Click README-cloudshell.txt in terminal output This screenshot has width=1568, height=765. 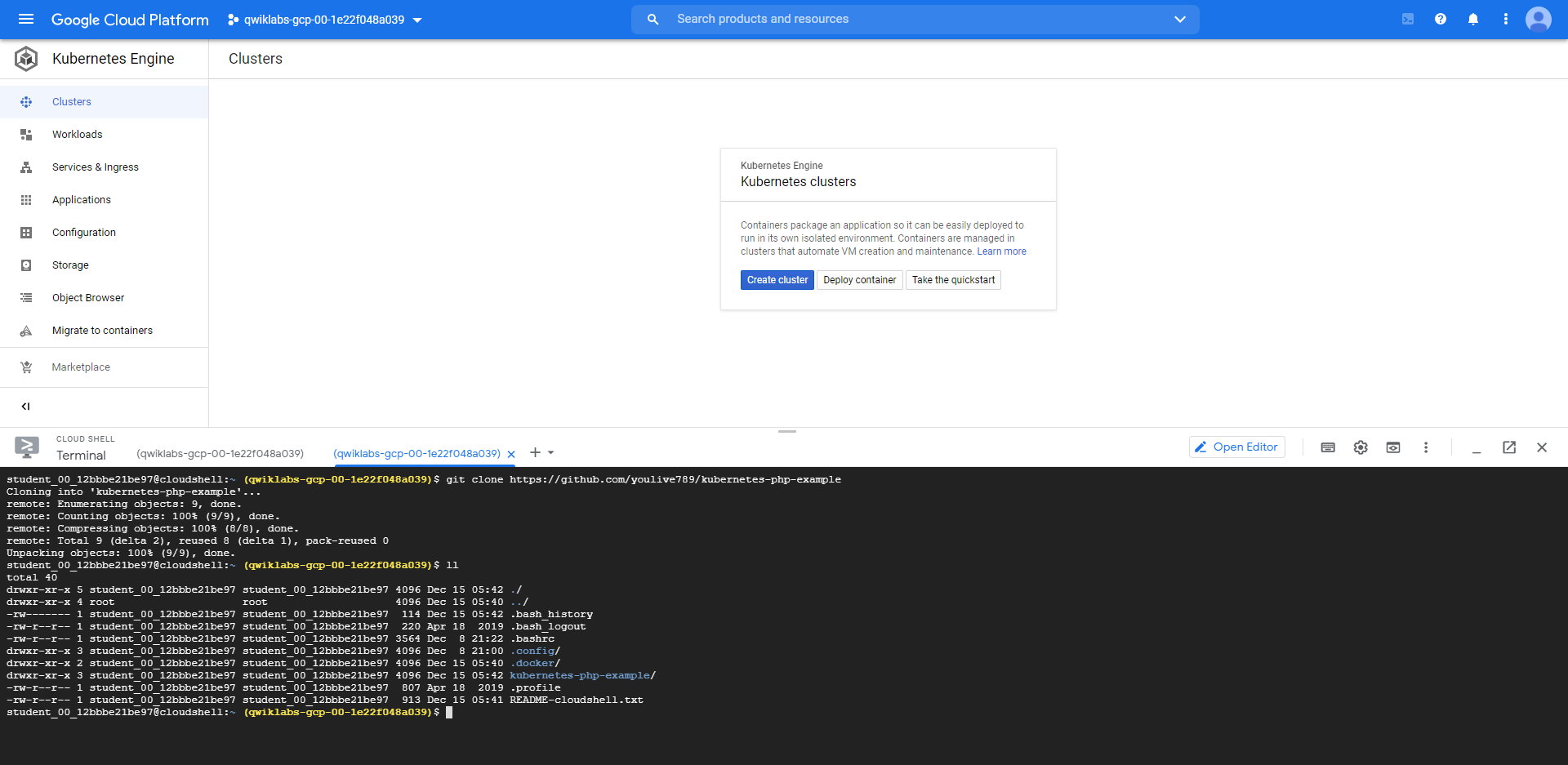tap(577, 701)
